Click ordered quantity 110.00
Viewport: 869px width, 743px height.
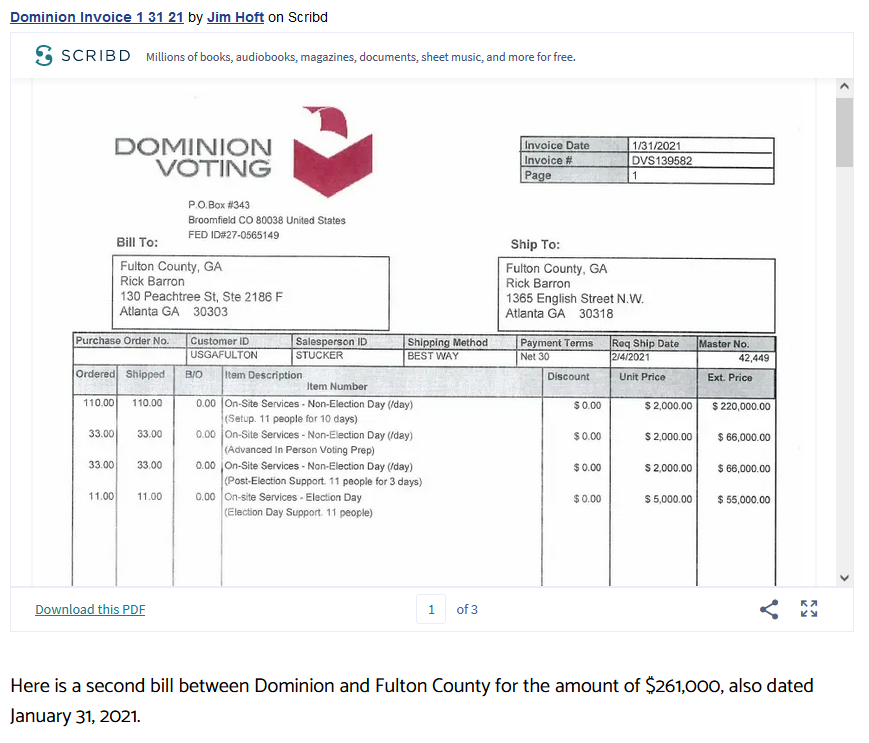[99, 403]
